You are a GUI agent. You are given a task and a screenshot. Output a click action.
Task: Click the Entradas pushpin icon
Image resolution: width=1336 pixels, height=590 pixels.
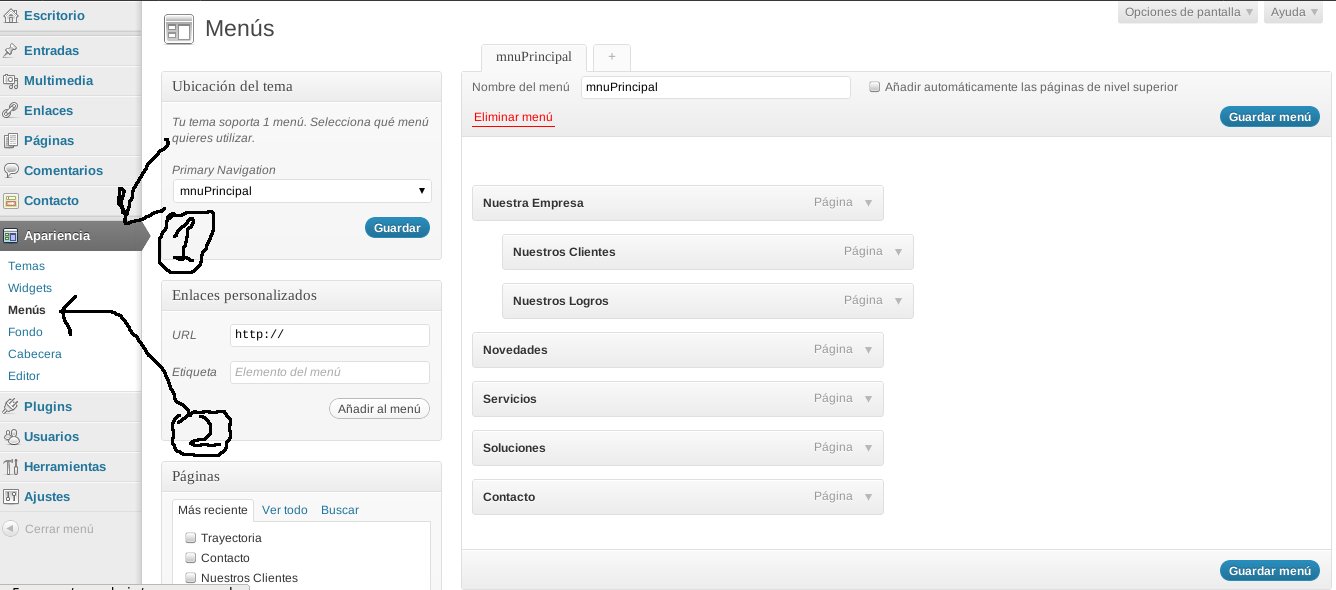click(x=11, y=51)
